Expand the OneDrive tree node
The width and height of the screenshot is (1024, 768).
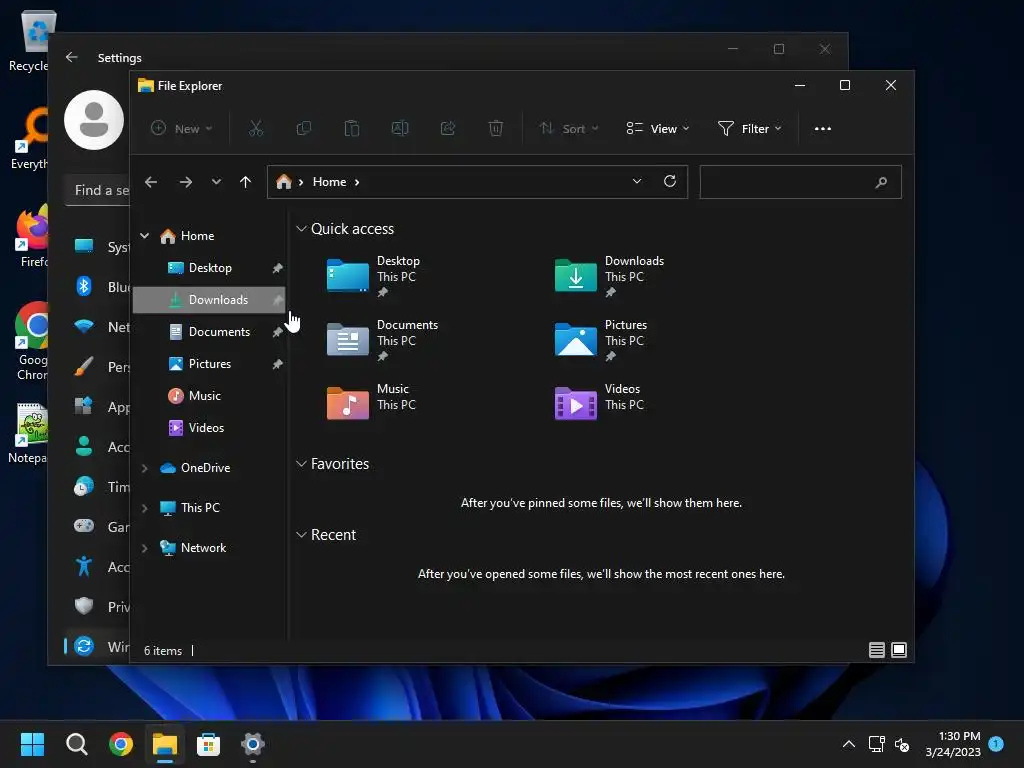[145, 468]
